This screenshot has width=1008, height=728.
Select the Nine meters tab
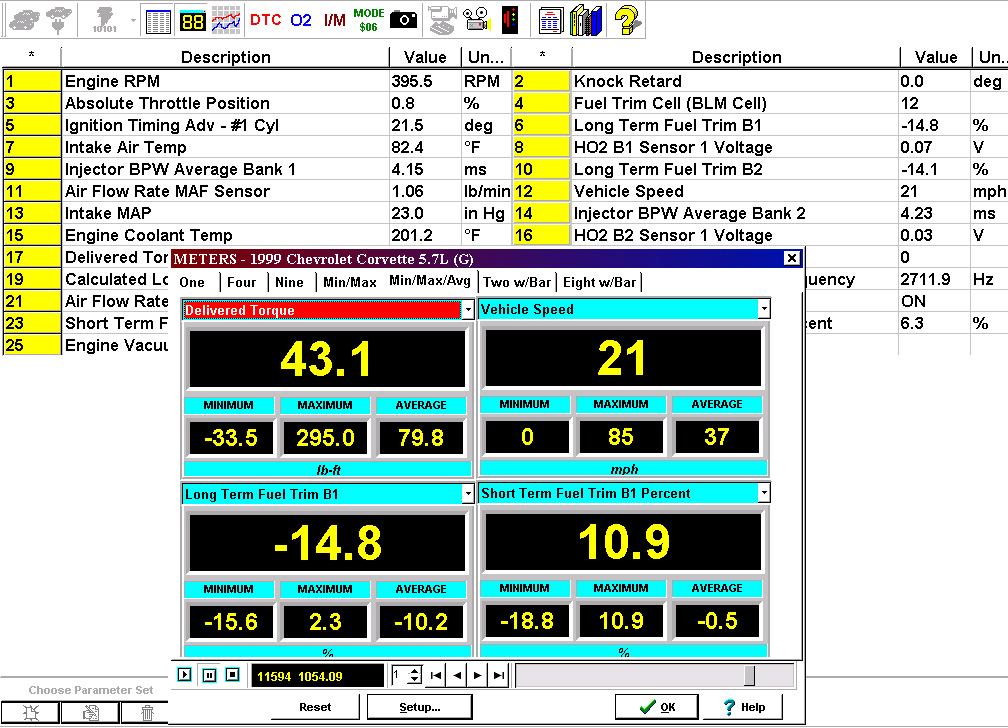point(289,282)
